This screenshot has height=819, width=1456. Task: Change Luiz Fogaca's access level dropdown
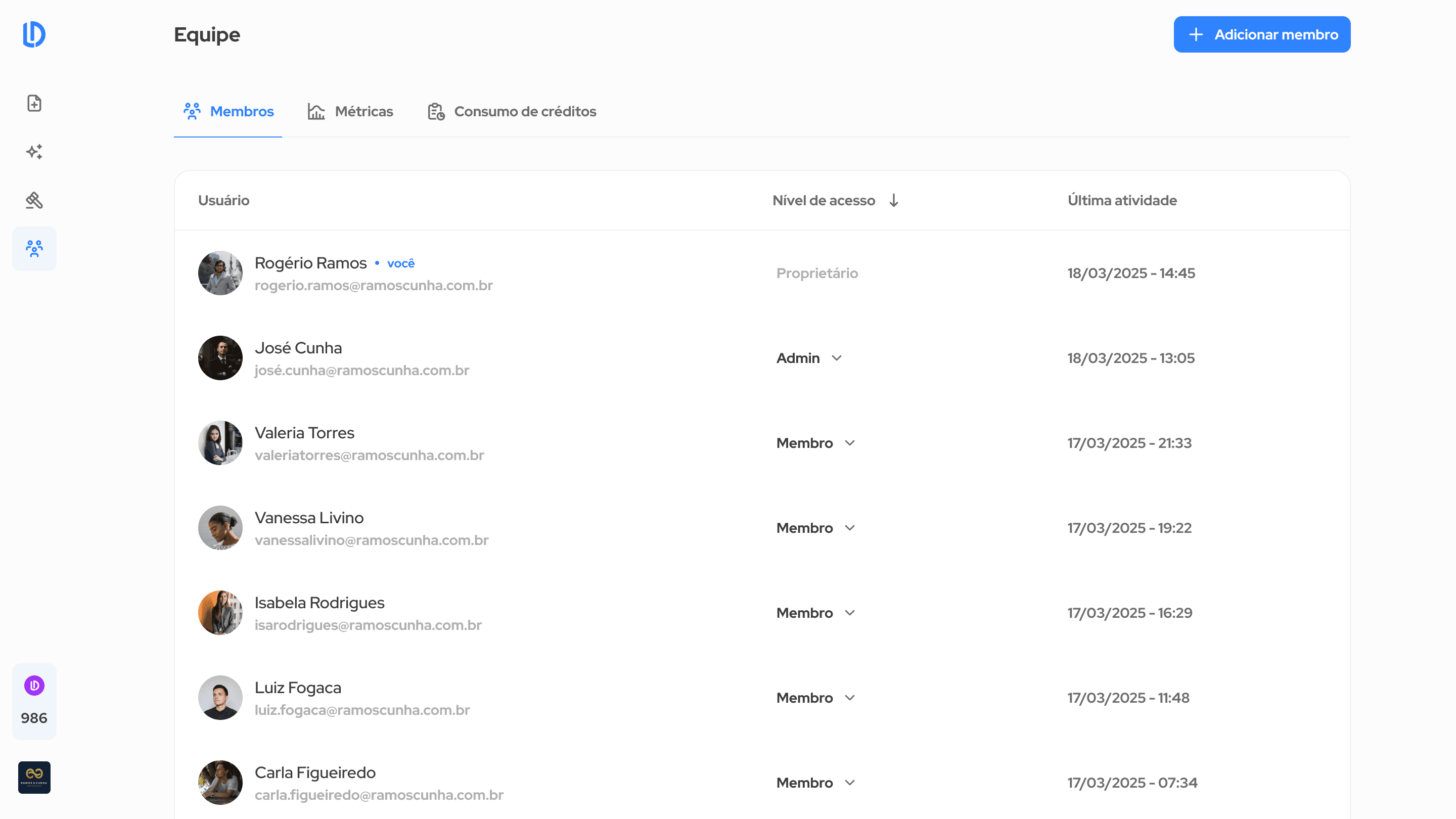[815, 698]
